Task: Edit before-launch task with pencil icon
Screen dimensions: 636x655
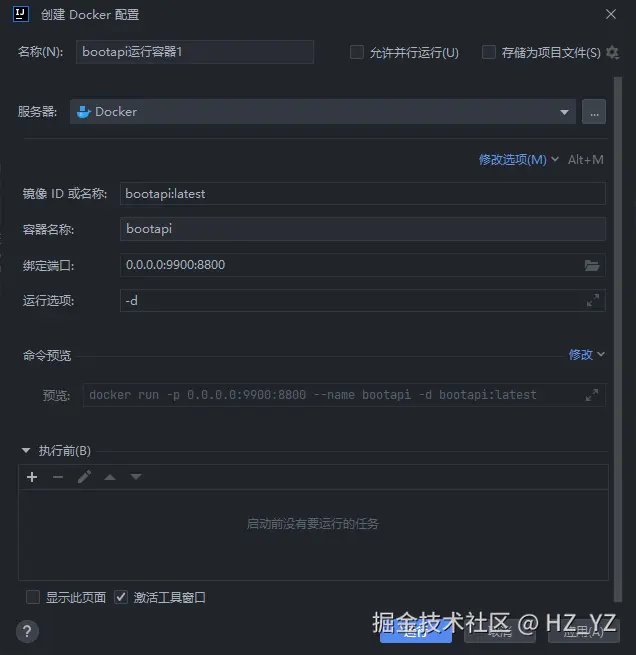Action: 84,477
